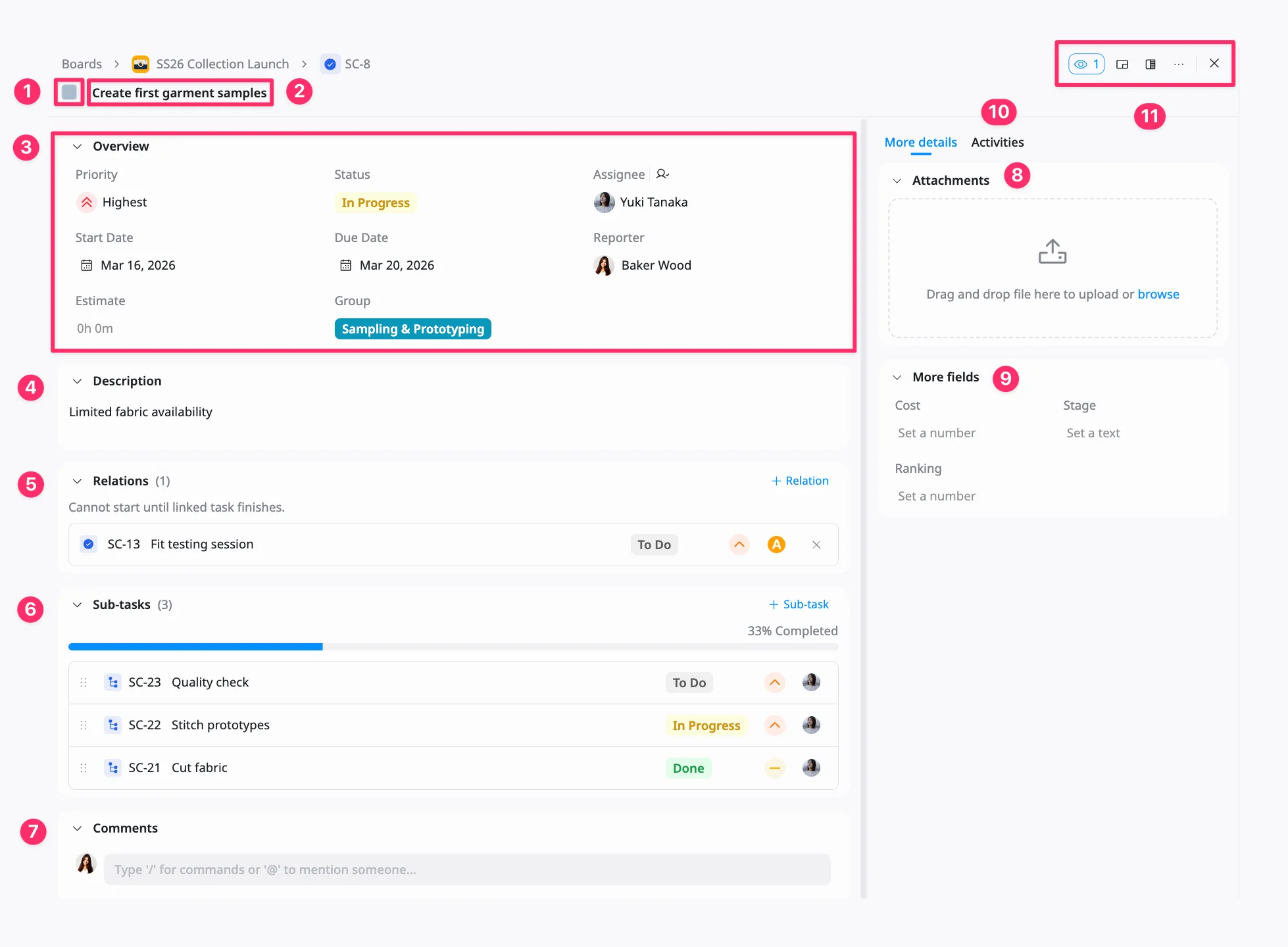Click the assign-to-me icon beside Assignee
The width and height of the screenshot is (1288, 947).
coord(662,174)
